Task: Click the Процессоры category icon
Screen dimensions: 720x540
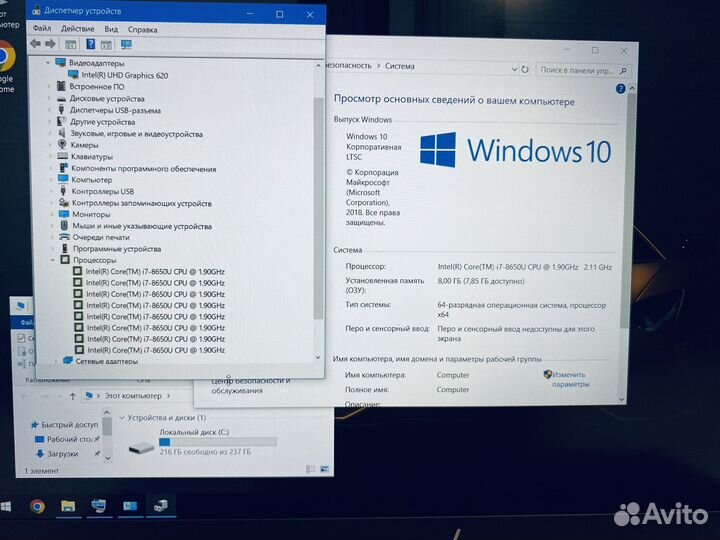Action: (x=65, y=260)
